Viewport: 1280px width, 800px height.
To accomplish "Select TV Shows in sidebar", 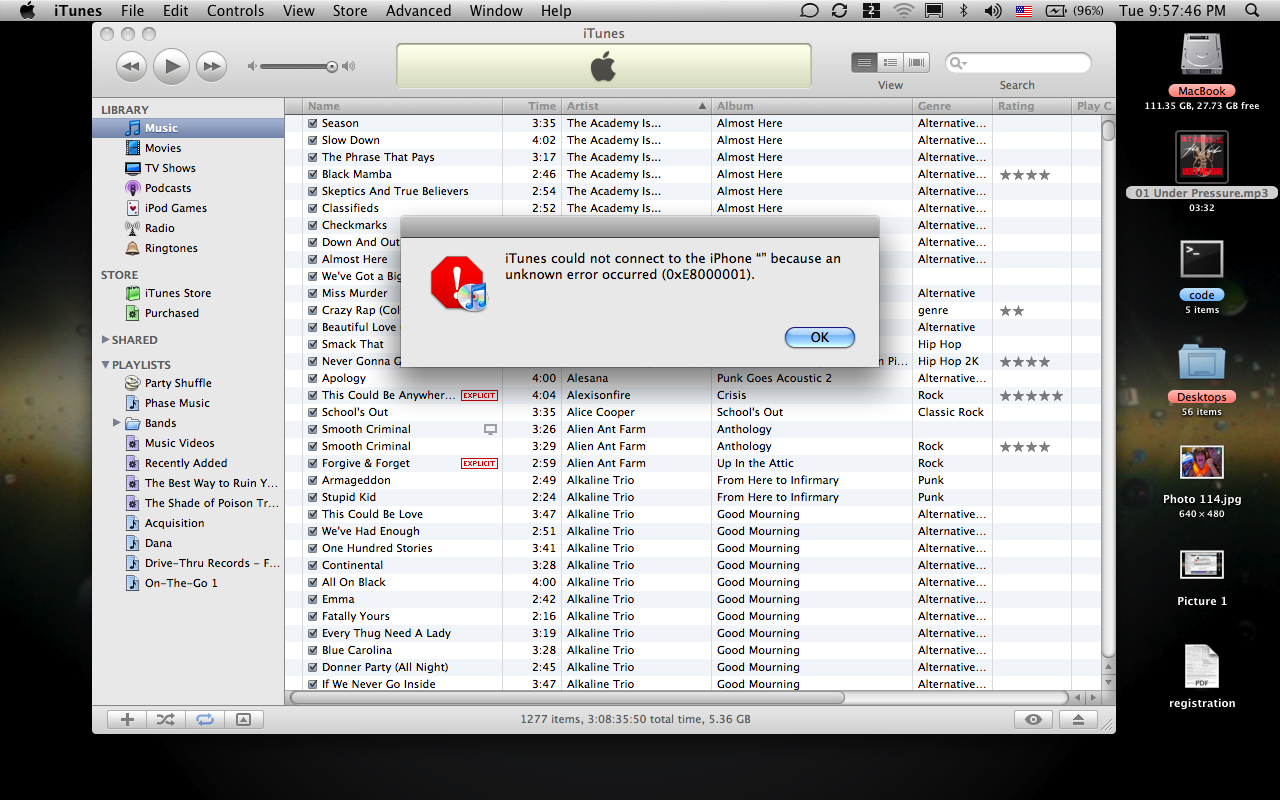I will click(188, 168).
